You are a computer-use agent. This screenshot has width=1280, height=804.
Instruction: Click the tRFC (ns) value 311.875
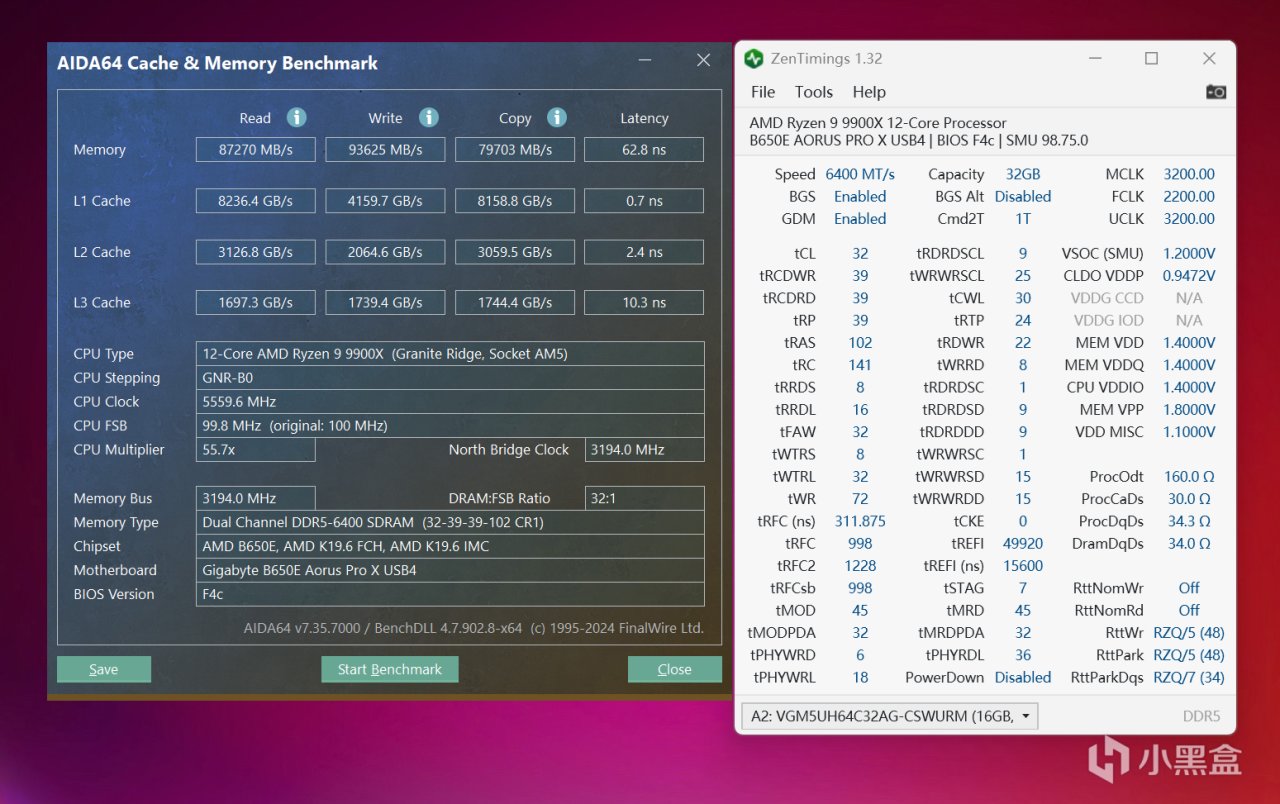point(860,521)
